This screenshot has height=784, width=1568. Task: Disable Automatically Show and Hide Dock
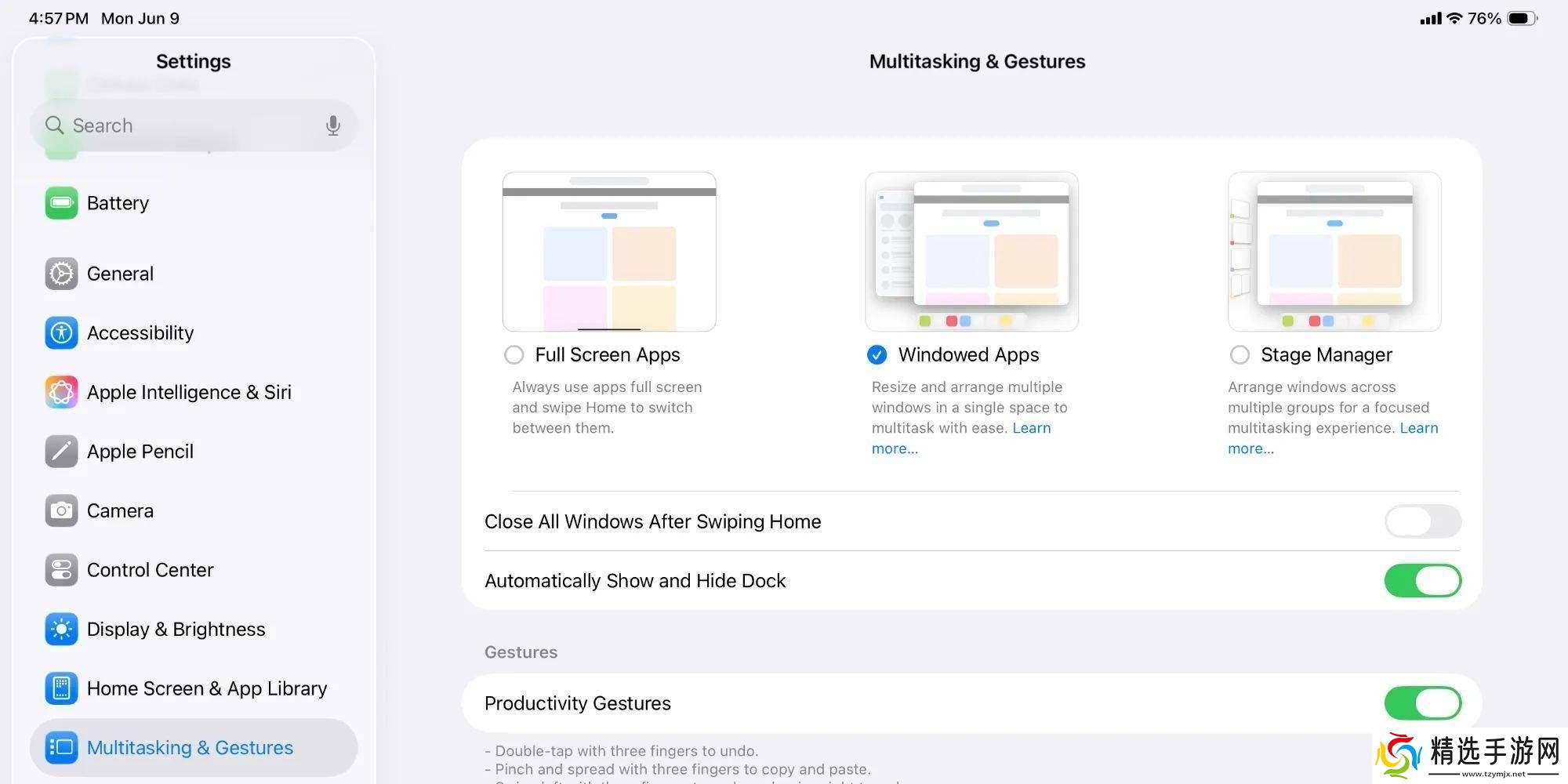1422,581
